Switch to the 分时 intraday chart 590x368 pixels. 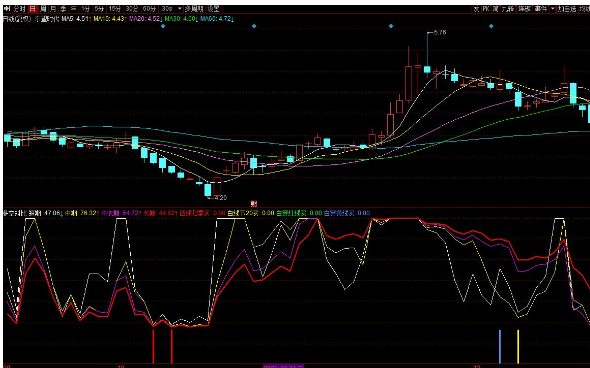pyautogui.click(x=18, y=9)
